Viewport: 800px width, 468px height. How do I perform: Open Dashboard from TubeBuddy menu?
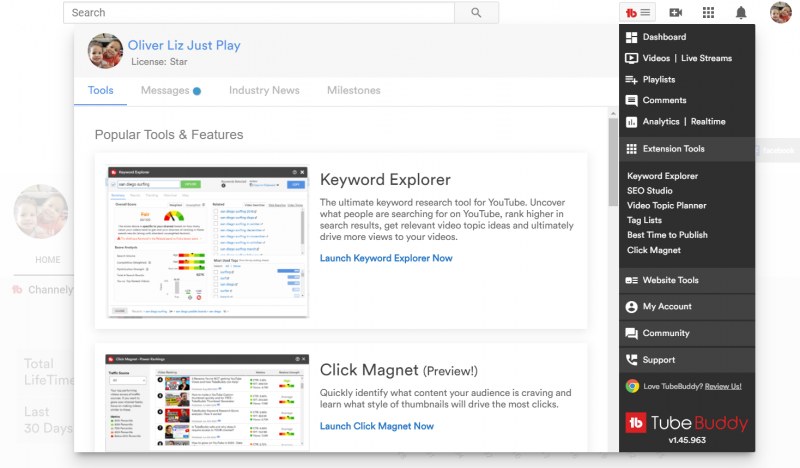click(664, 37)
